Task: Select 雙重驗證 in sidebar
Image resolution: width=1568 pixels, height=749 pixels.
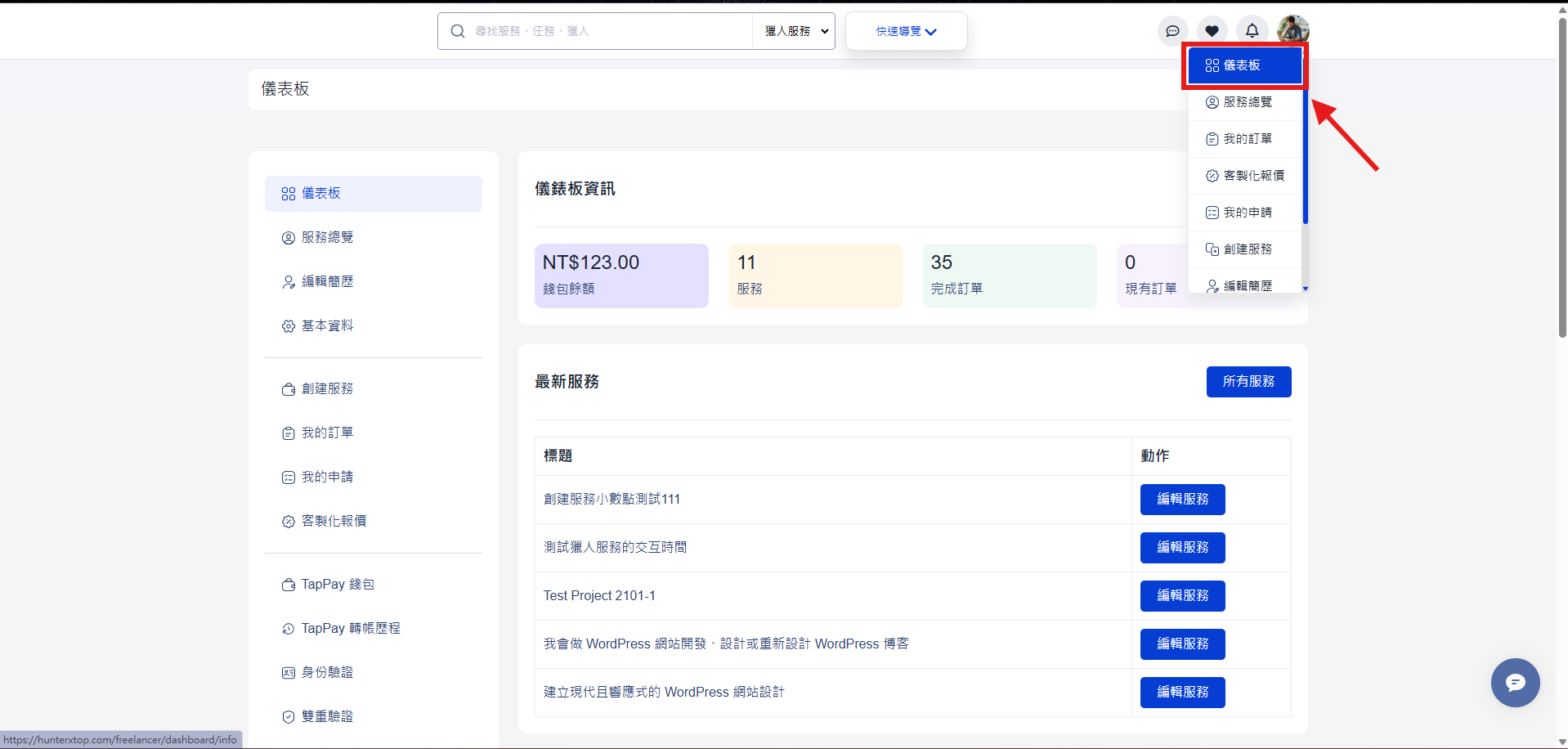Action: point(327,716)
